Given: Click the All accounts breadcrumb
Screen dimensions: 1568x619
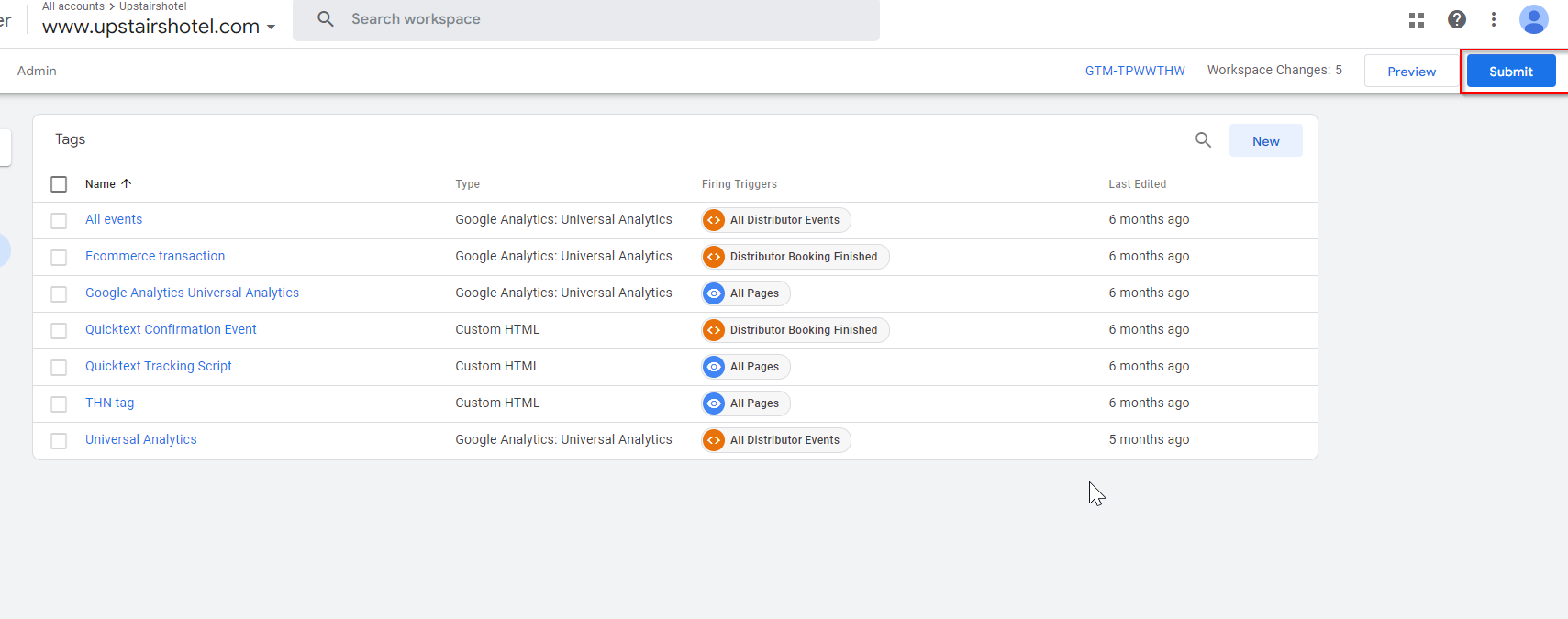Looking at the screenshot, I should coord(73,6).
